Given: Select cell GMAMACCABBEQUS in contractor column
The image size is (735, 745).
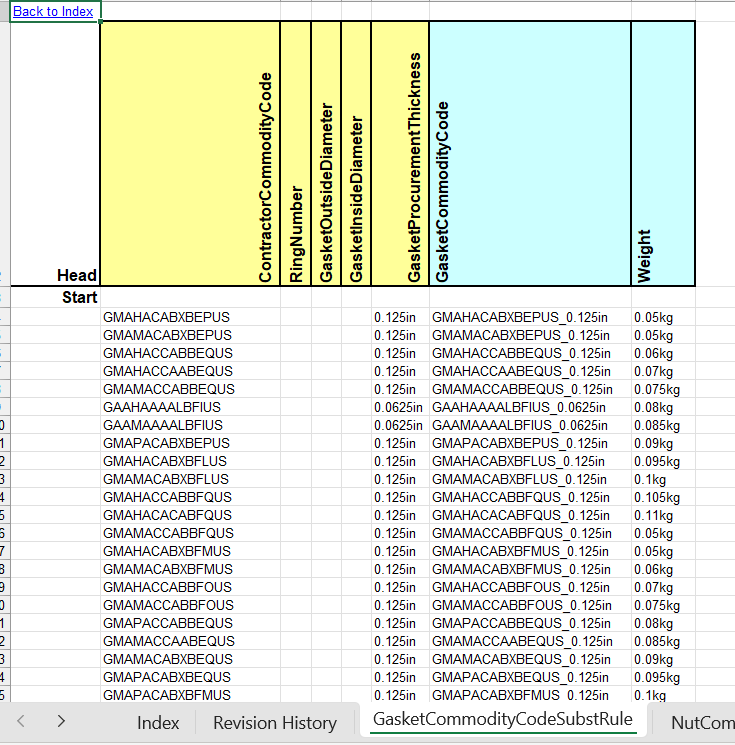Looking at the screenshot, I should (190, 390).
